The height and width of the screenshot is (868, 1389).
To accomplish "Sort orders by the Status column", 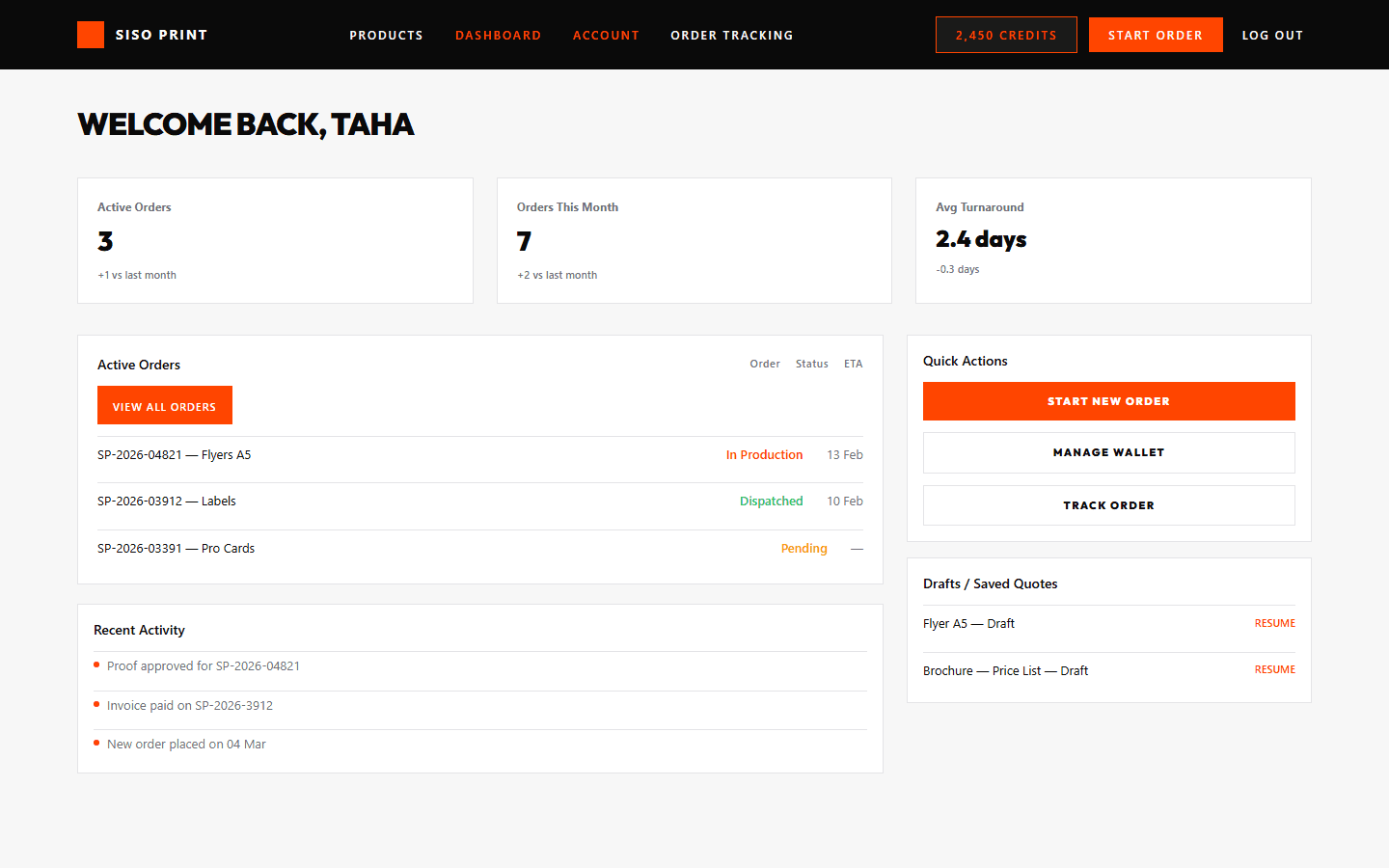I will point(811,364).
